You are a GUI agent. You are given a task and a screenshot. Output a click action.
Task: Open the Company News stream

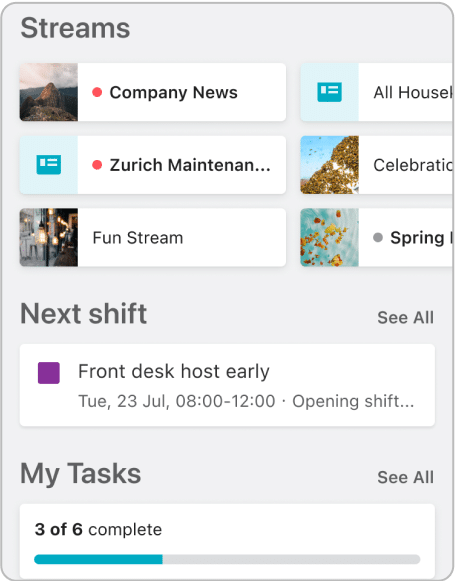coord(153,92)
